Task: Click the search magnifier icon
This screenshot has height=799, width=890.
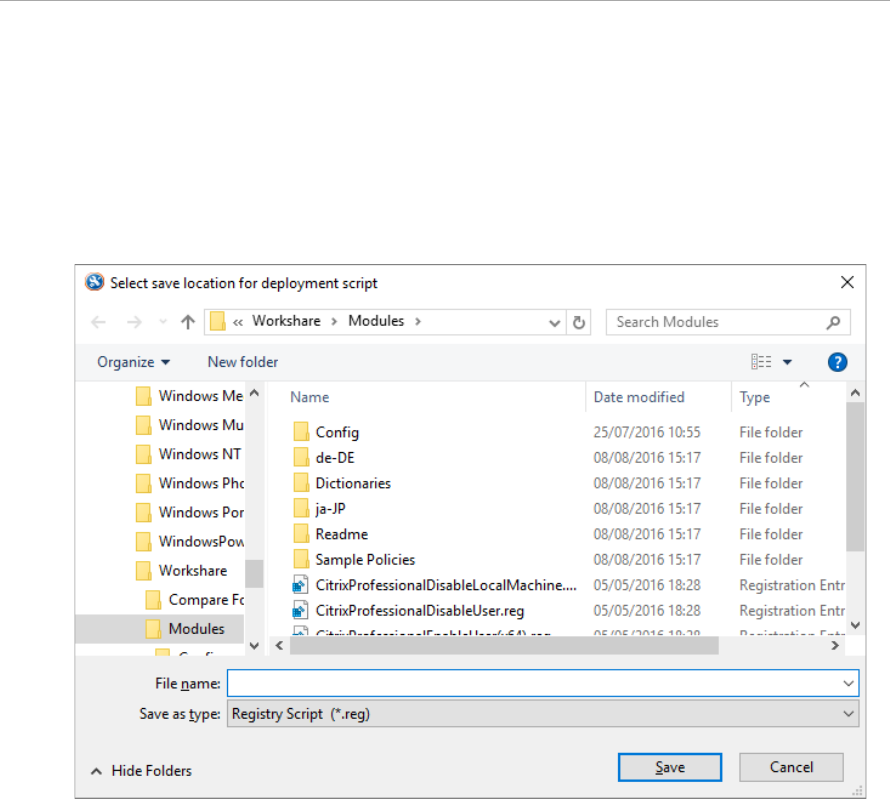Action: [833, 322]
